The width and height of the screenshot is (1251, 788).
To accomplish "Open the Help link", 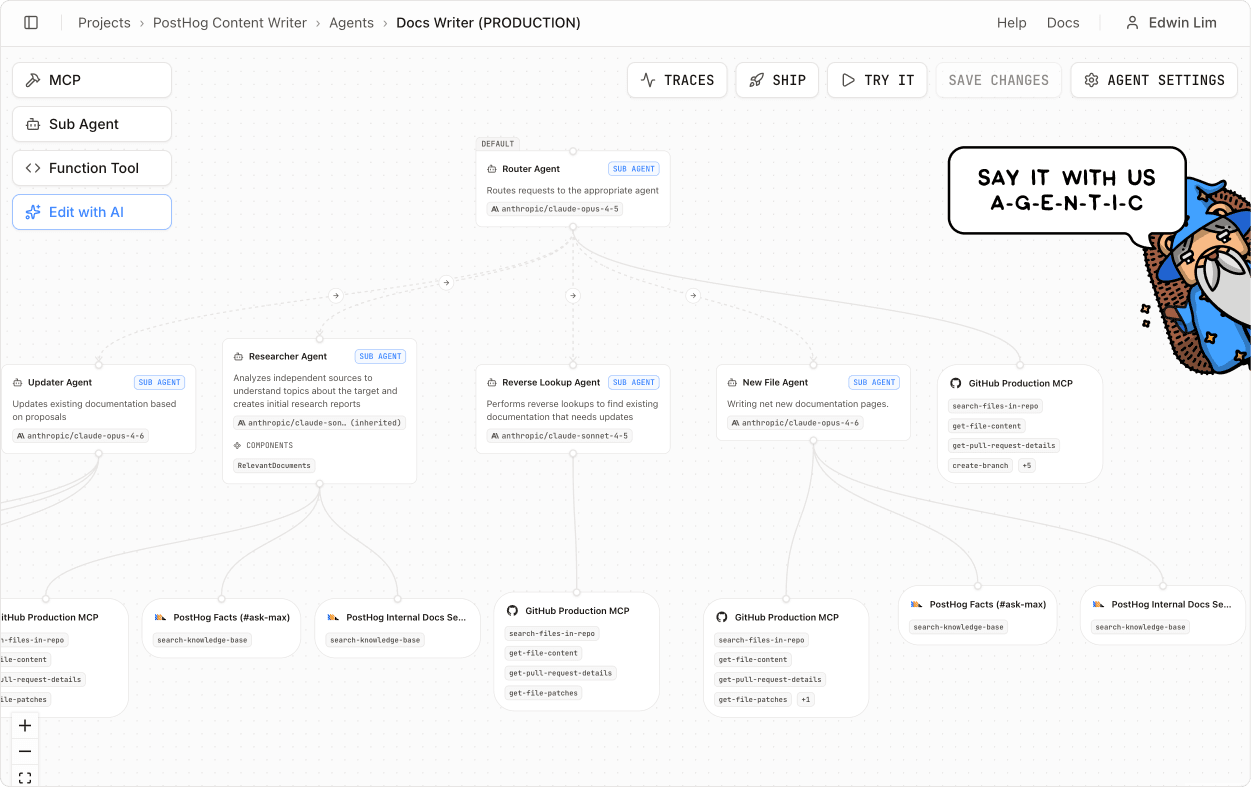I will [1011, 22].
